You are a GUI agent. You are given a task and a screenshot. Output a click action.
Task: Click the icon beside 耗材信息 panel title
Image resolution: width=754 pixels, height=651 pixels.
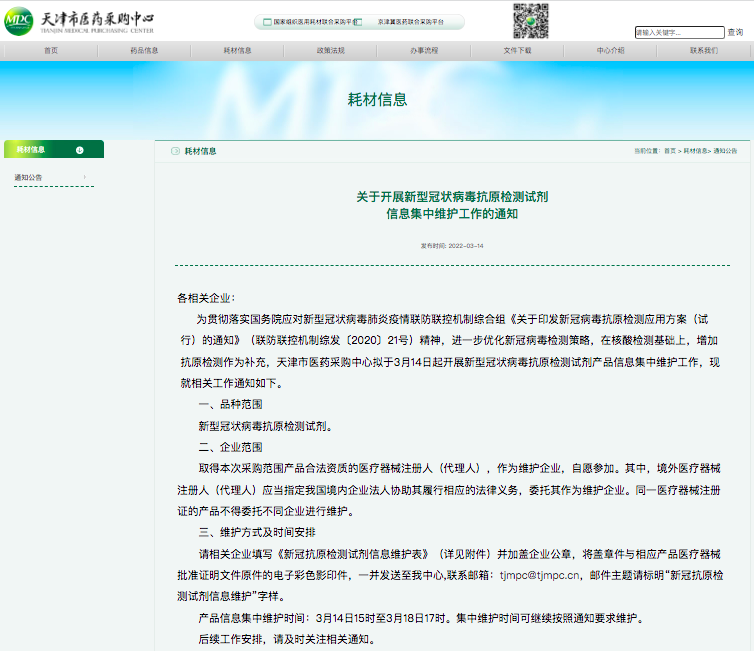pos(175,151)
